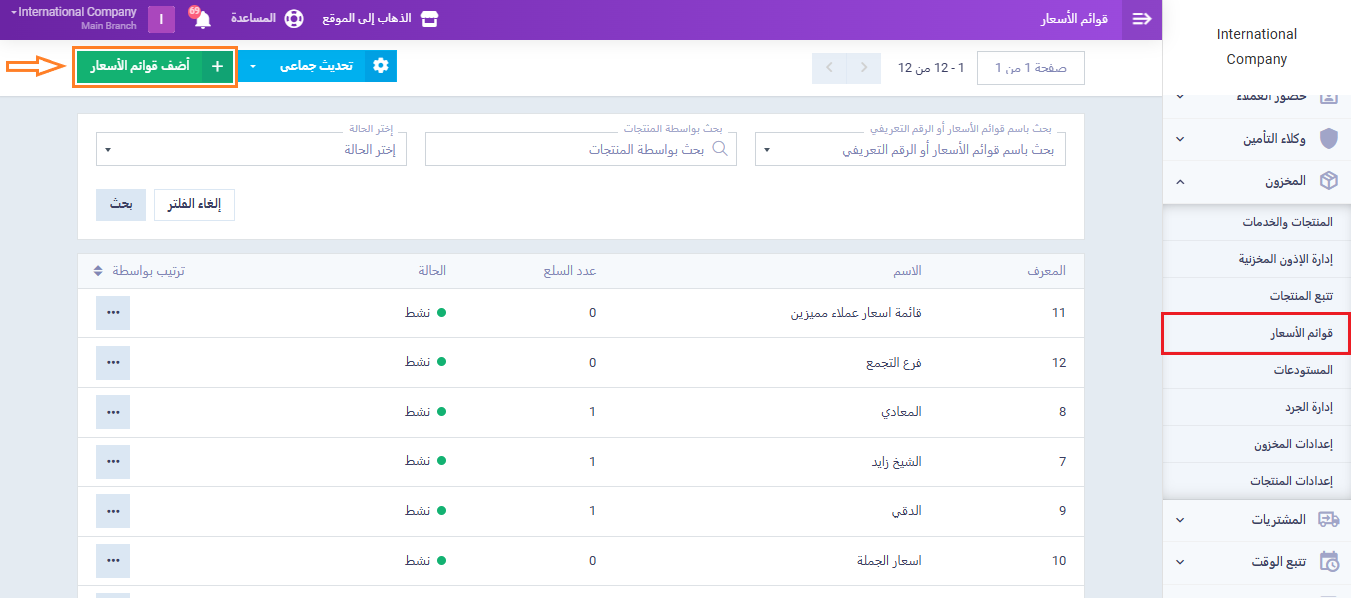The height and width of the screenshot is (598, 1351).
Task: Click the cancel filter button
Action: (194, 204)
